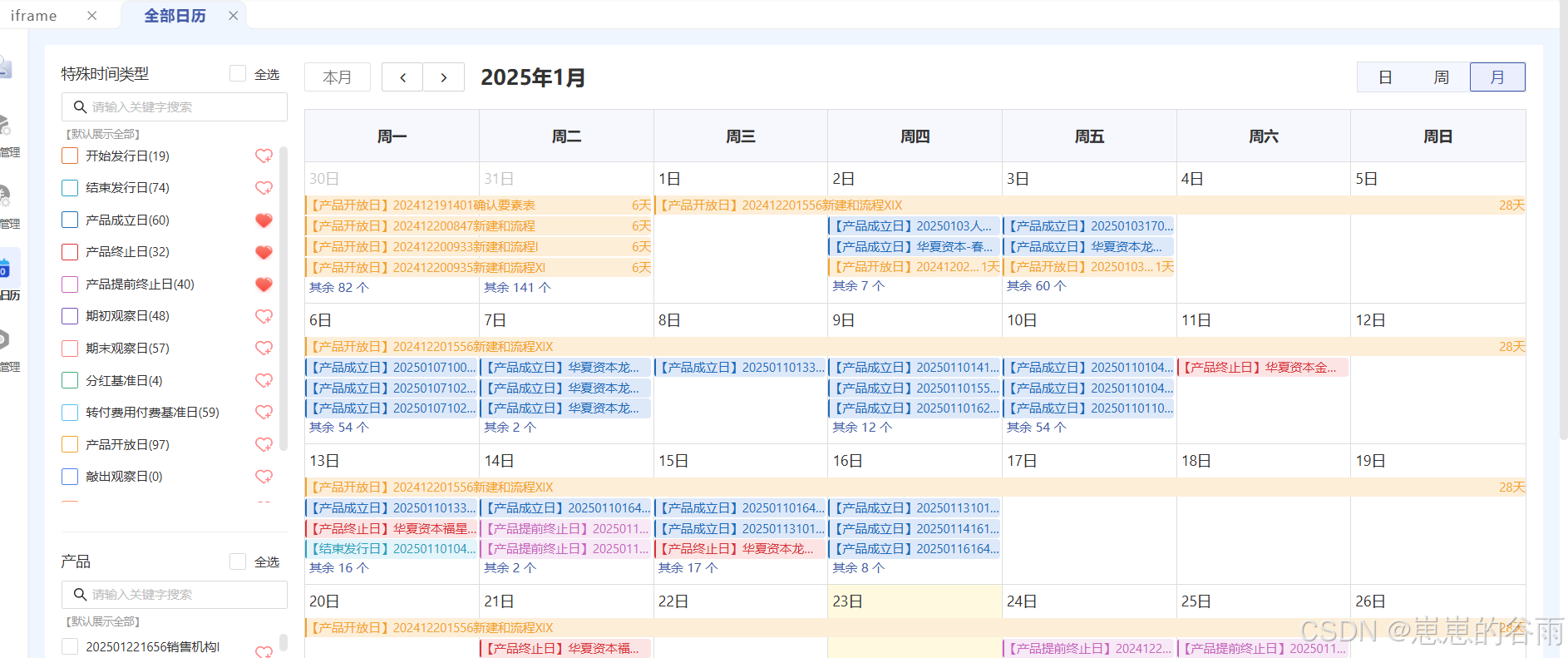Check the 产品提前终止日(40) checkbox
Image resolution: width=1568 pixels, height=658 pixels.
point(70,284)
